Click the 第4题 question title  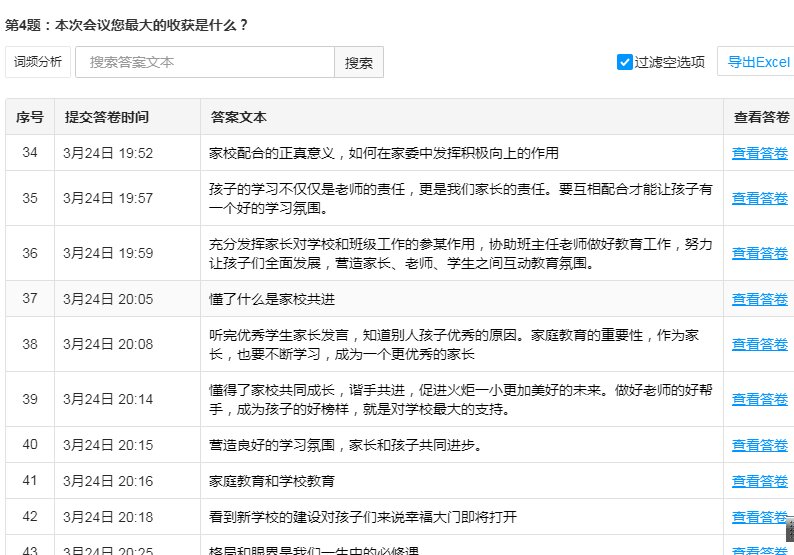coord(126,25)
